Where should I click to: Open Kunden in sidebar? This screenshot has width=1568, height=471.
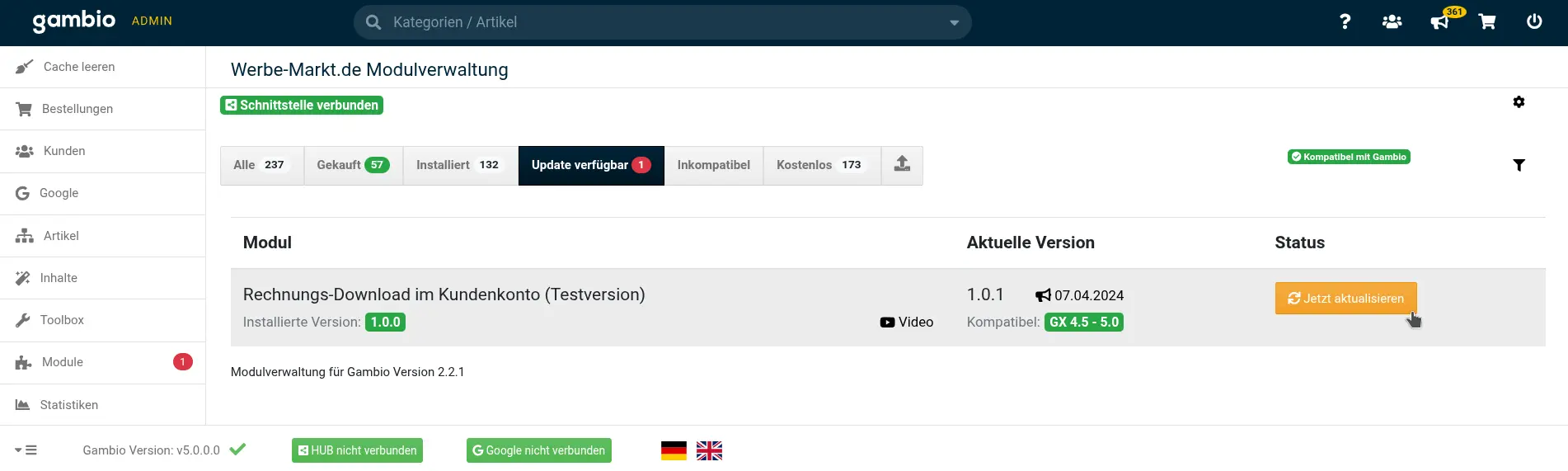click(x=102, y=151)
